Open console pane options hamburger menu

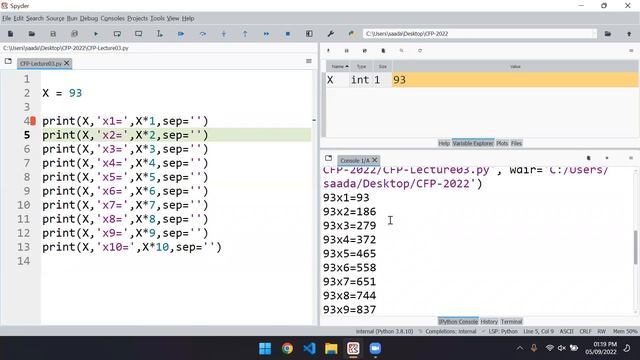[x=631, y=158]
